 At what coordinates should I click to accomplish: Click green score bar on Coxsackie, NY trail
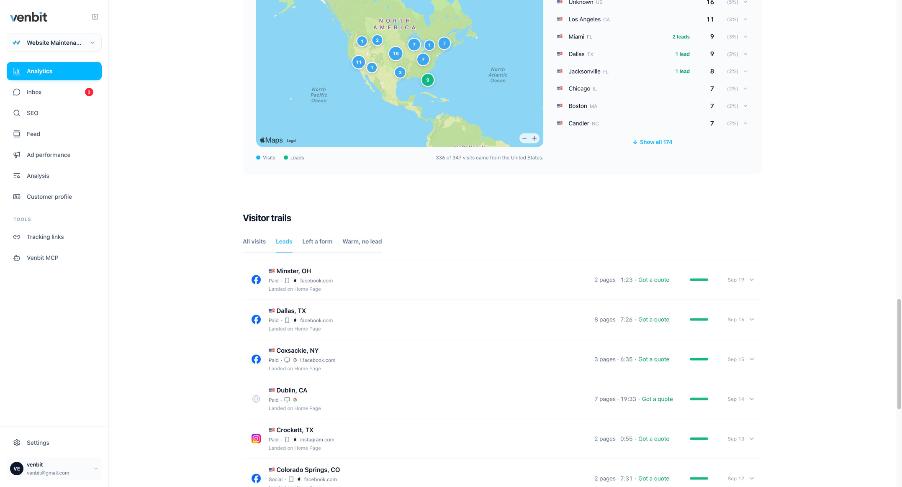pos(699,359)
